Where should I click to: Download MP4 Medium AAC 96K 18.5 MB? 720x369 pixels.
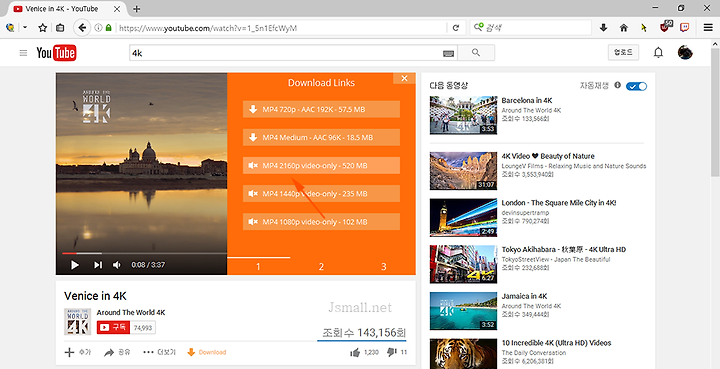[321, 137]
